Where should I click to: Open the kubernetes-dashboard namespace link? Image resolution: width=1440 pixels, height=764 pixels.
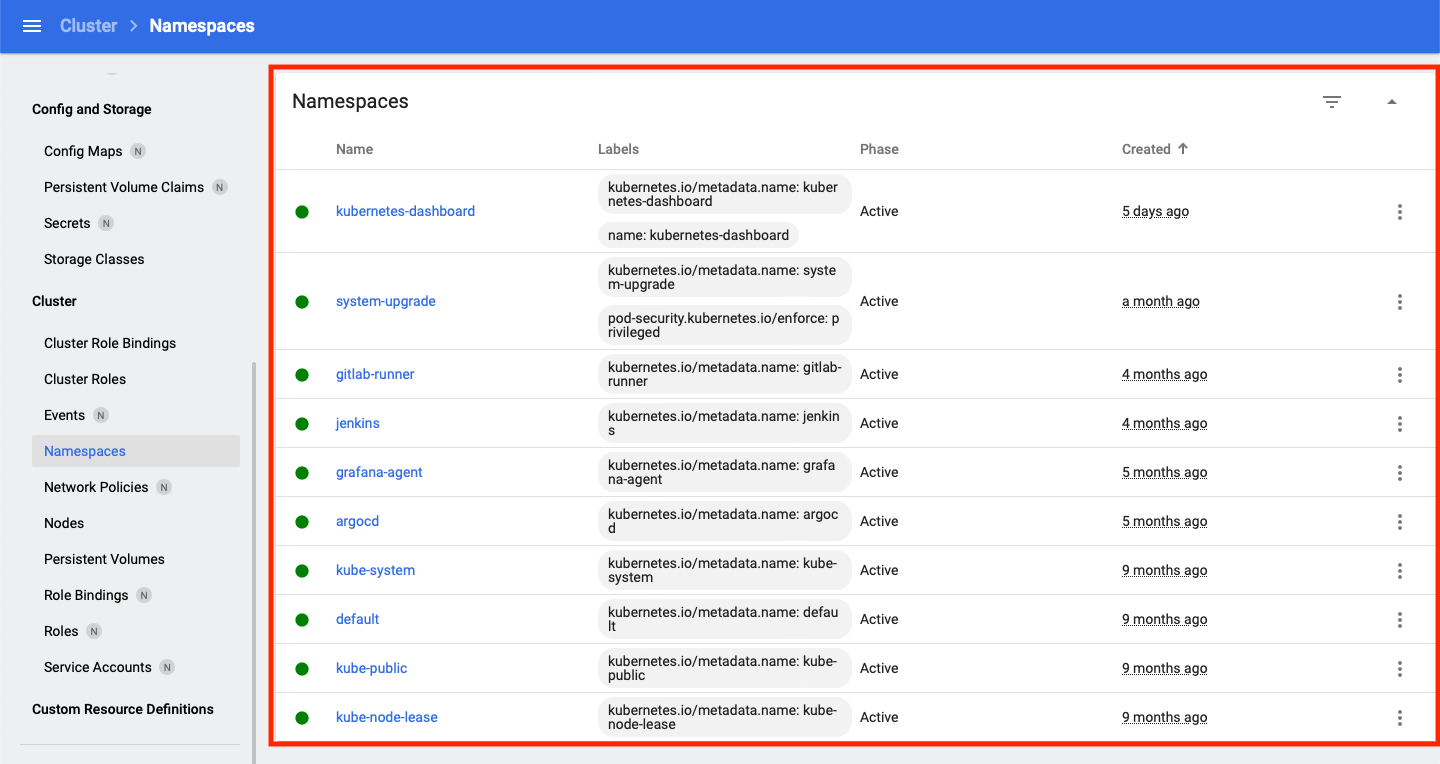point(405,211)
